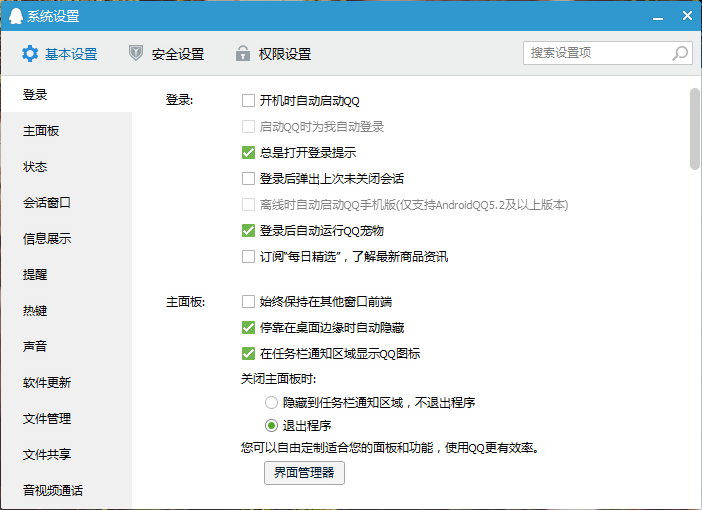Tick 登录后弹出上次未关闭会话 option
The height and width of the screenshot is (510, 702).
(x=249, y=179)
